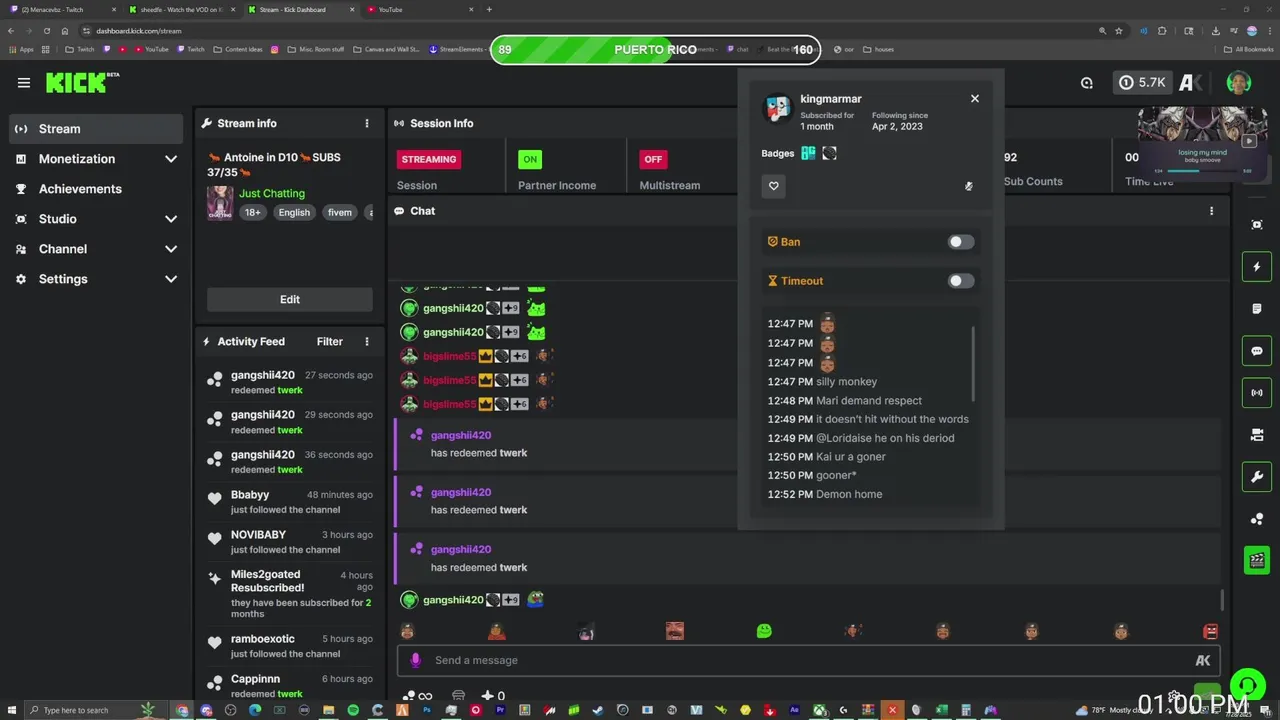Click the English language tag
This screenshot has width=1280, height=720.
coord(294,212)
